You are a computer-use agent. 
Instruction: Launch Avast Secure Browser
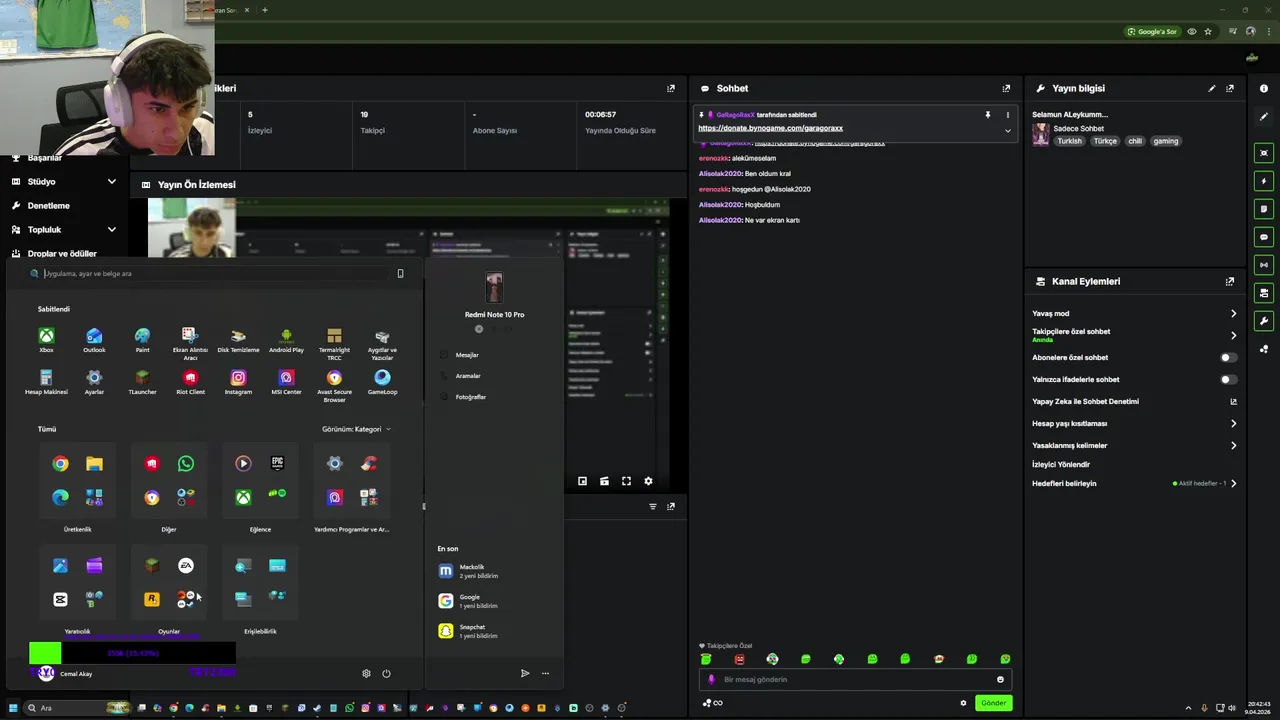[334, 385]
